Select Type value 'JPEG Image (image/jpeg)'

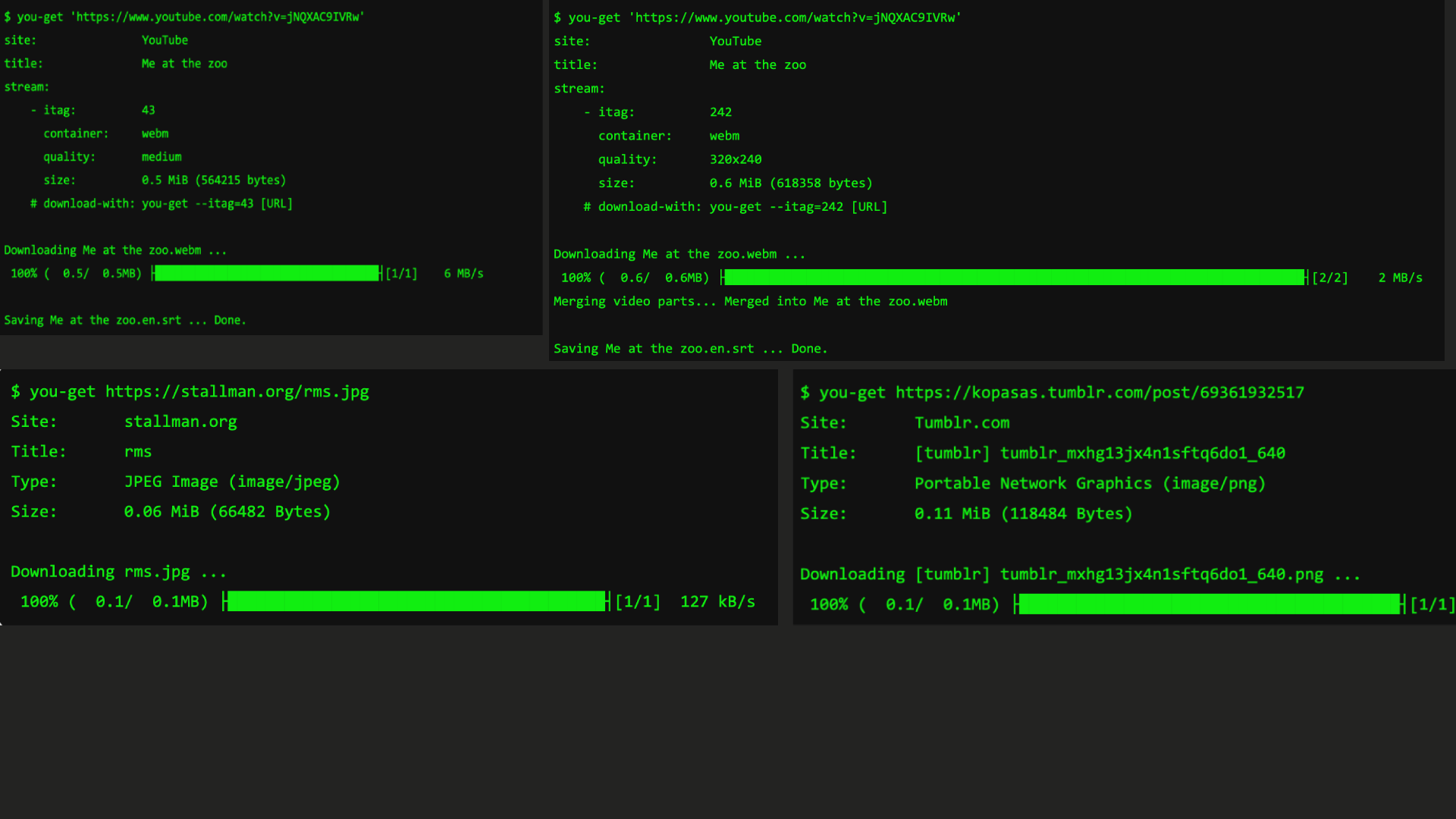pyautogui.click(x=232, y=482)
